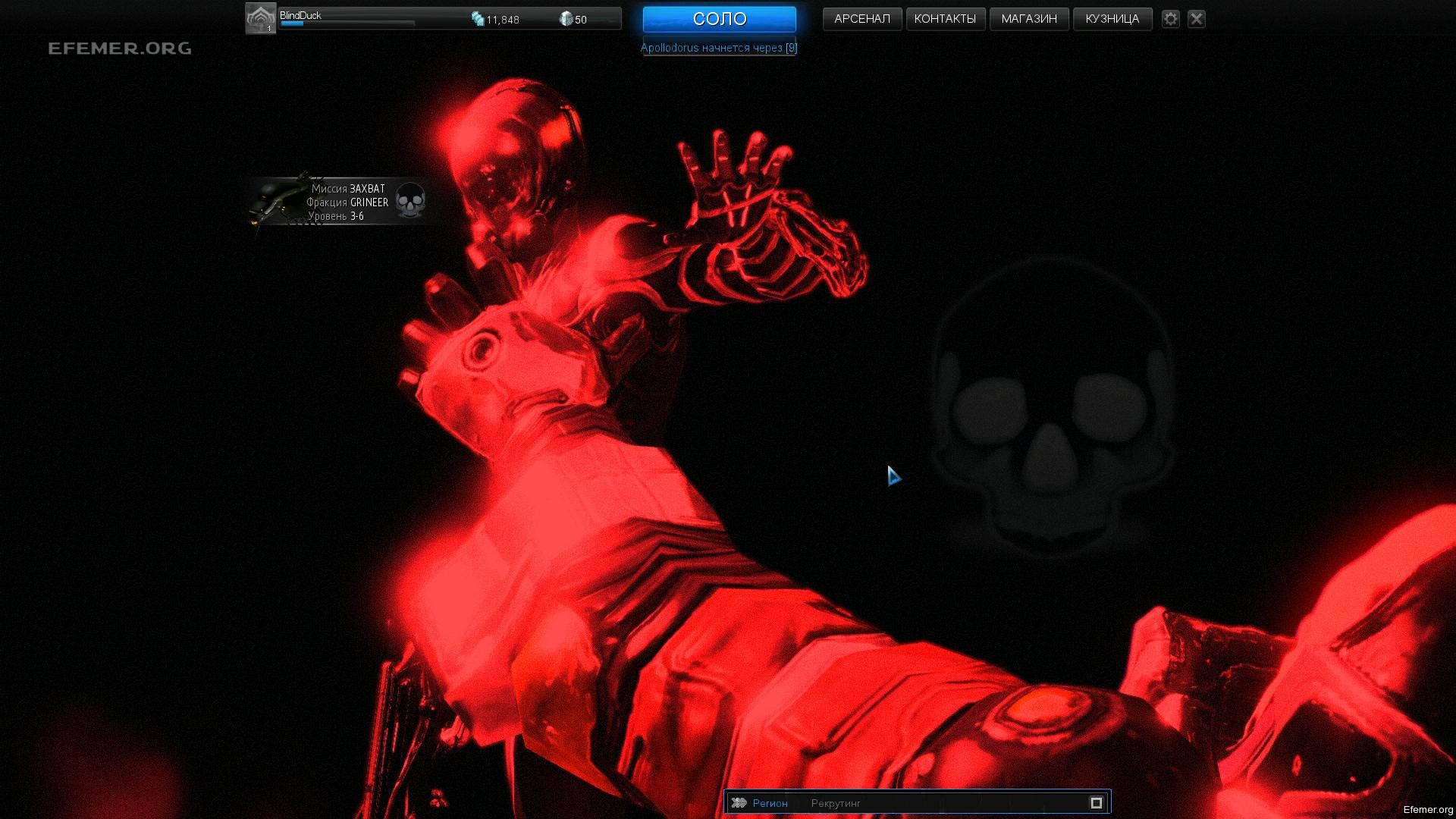Open the МАГАЗИН menu

[x=1029, y=19]
